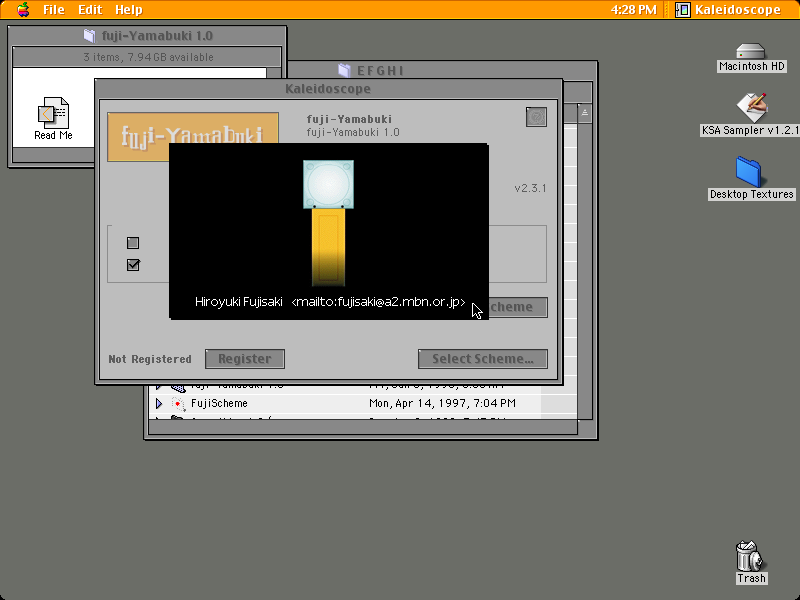Click the 3 items, 7.94 GB available header
This screenshot has height=600, width=800.
pos(148,57)
